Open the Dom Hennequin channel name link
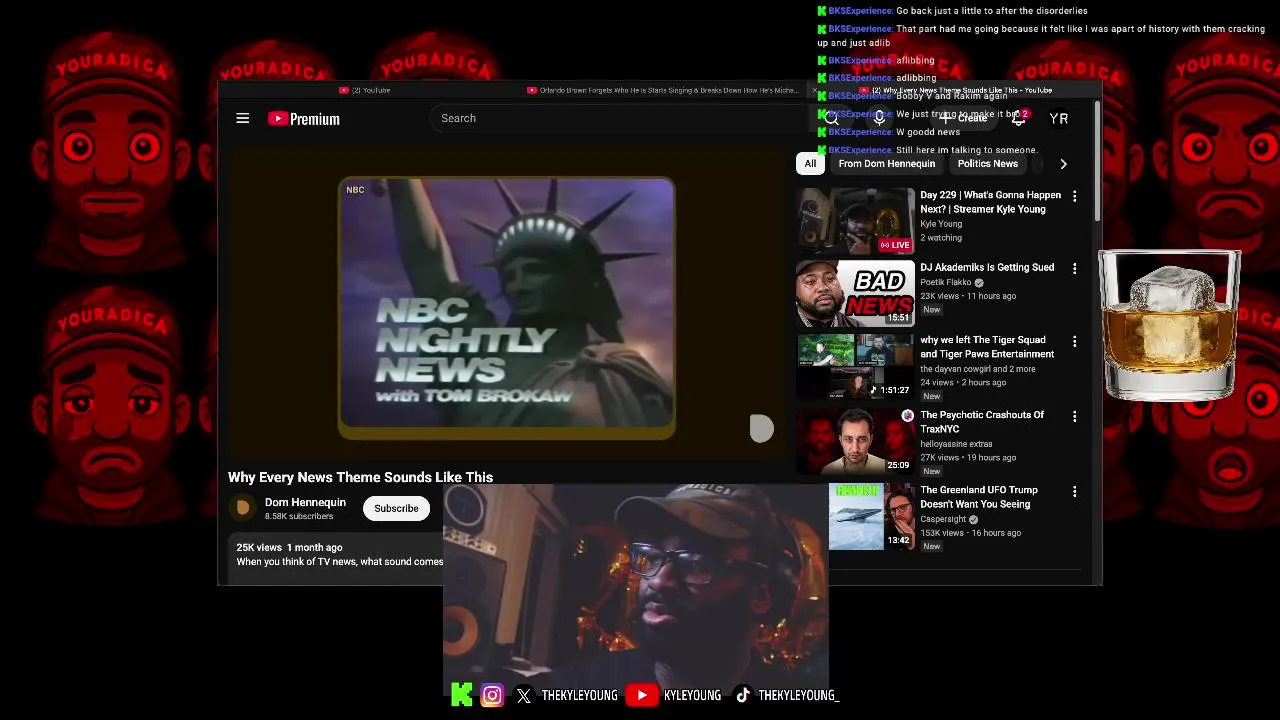This screenshot has width=1280, height=720. [x=305, y=502]
